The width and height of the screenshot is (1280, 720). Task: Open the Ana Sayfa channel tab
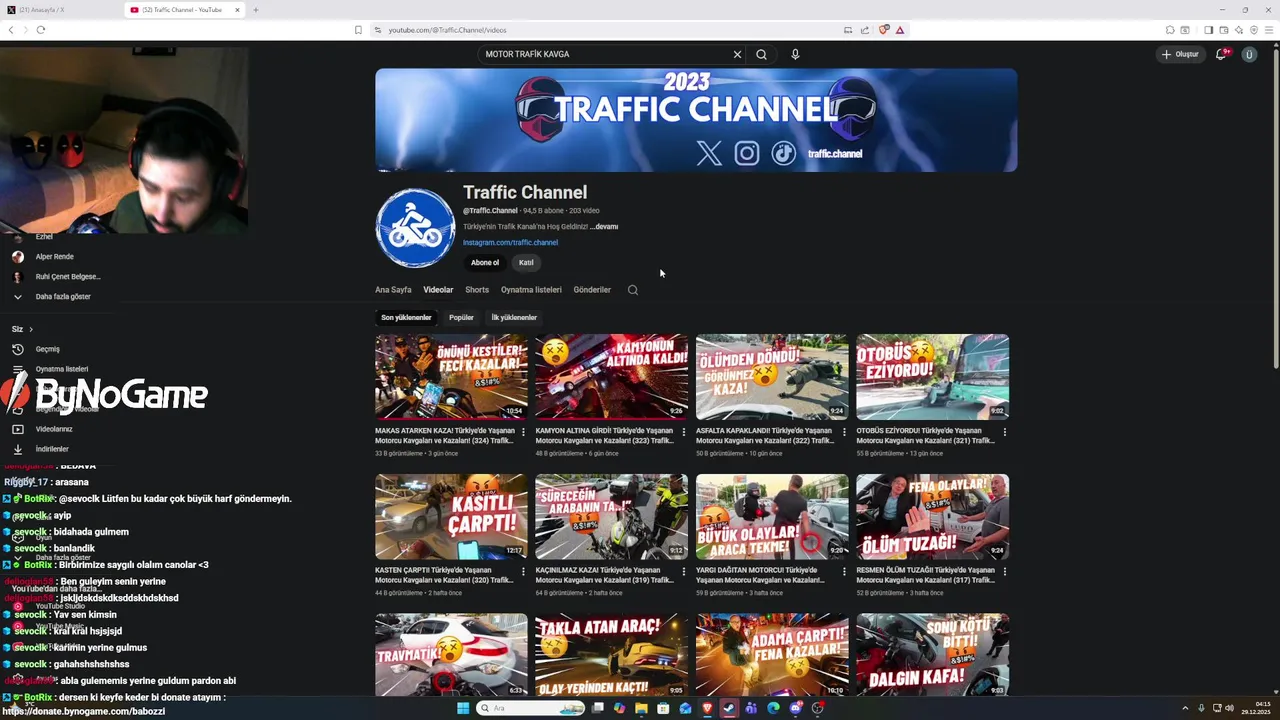(x=393, y=290)
